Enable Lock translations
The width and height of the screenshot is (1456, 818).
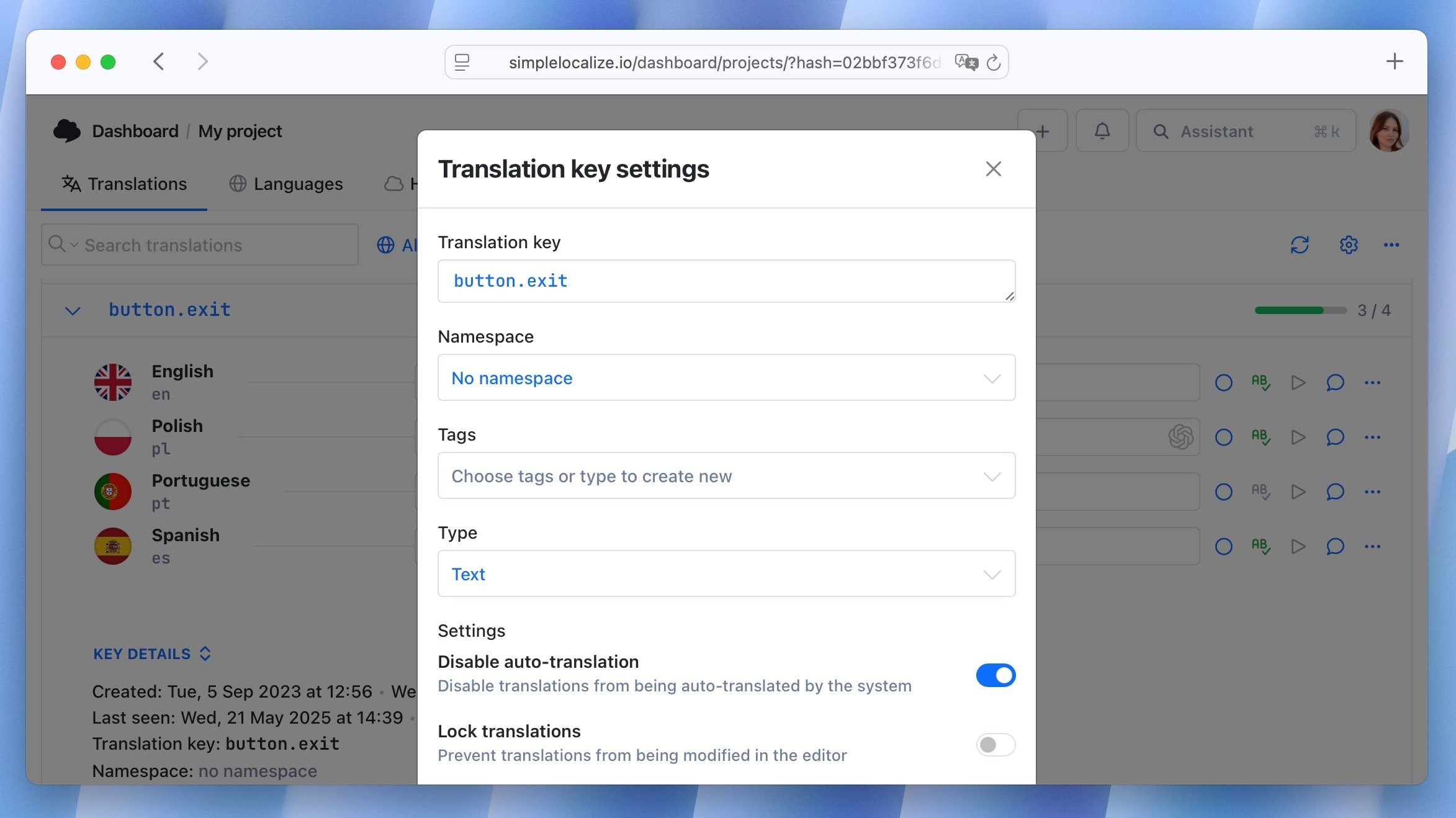click(995, 745)
